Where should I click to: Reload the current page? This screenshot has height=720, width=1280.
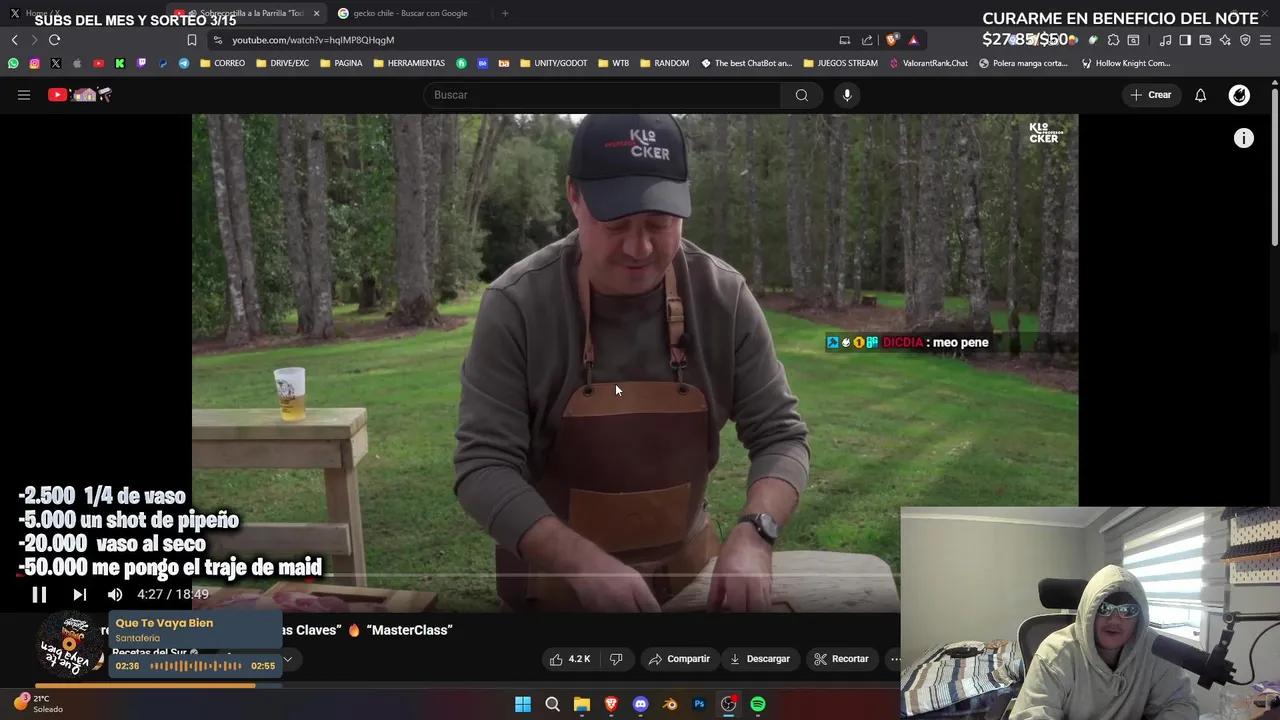coord(54,40)
